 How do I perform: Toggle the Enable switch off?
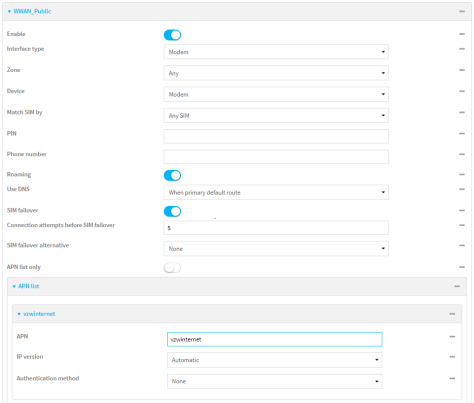pyautogui.click(x=172, y=35)
